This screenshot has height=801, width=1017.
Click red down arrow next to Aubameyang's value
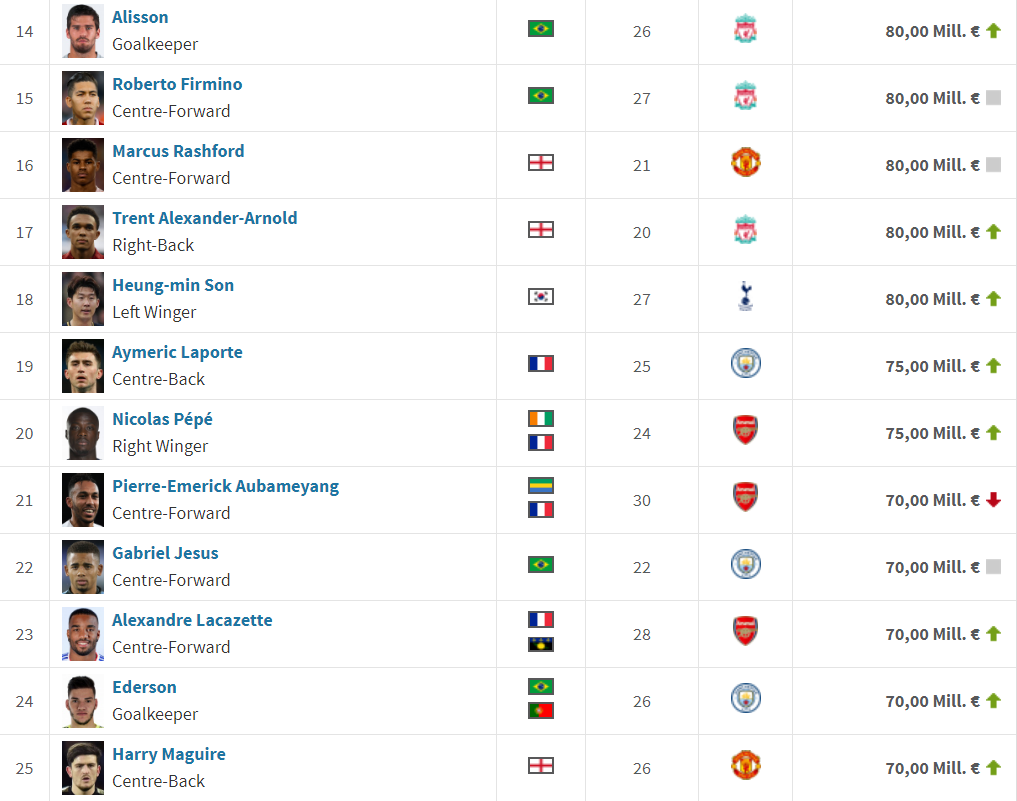tap(993, 499)
